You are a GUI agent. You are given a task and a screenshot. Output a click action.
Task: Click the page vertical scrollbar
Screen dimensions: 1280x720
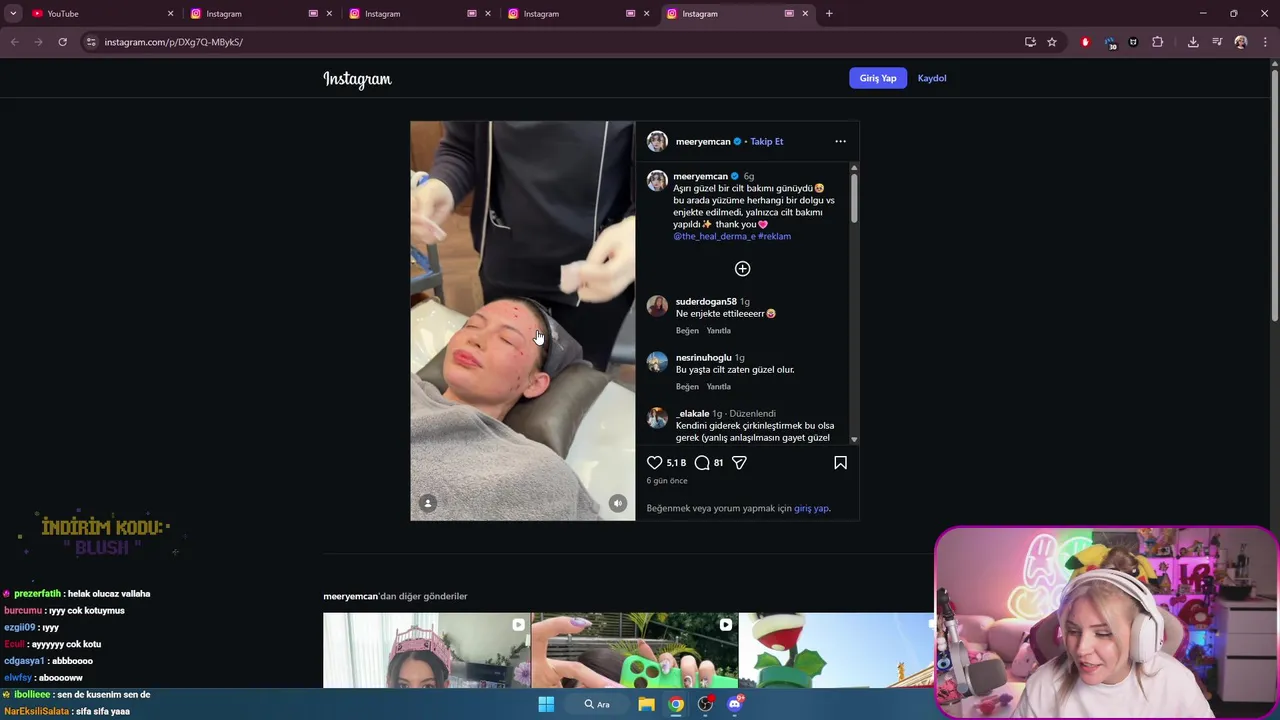pyautogui.click(x=1274, y=195)
